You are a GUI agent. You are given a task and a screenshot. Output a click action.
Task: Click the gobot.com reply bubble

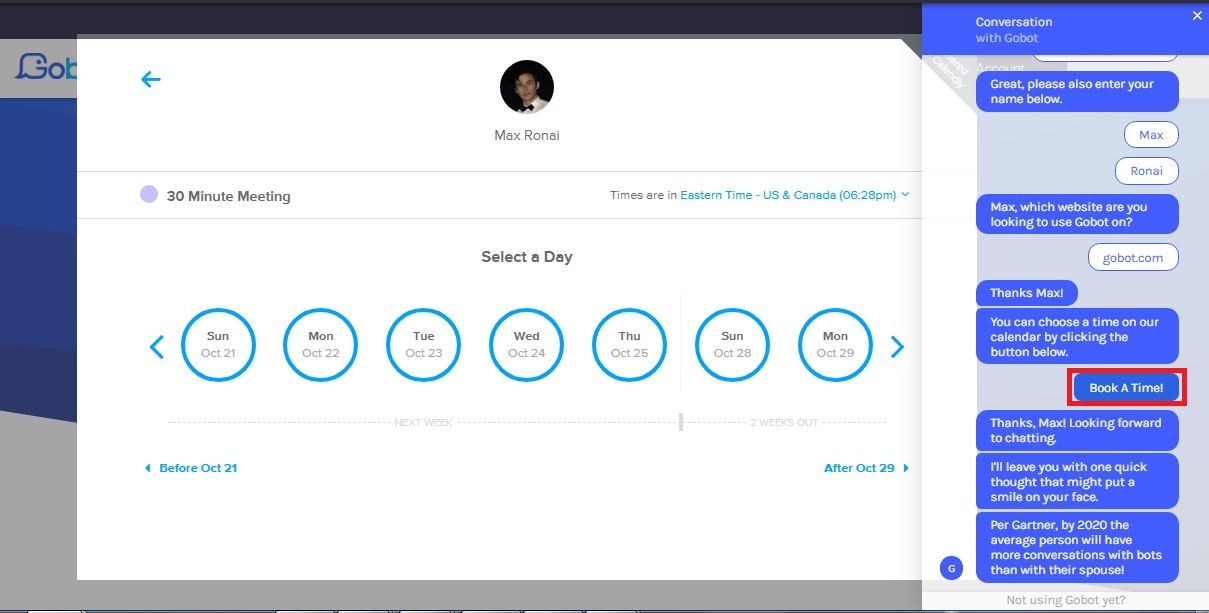coord(1133,258)
